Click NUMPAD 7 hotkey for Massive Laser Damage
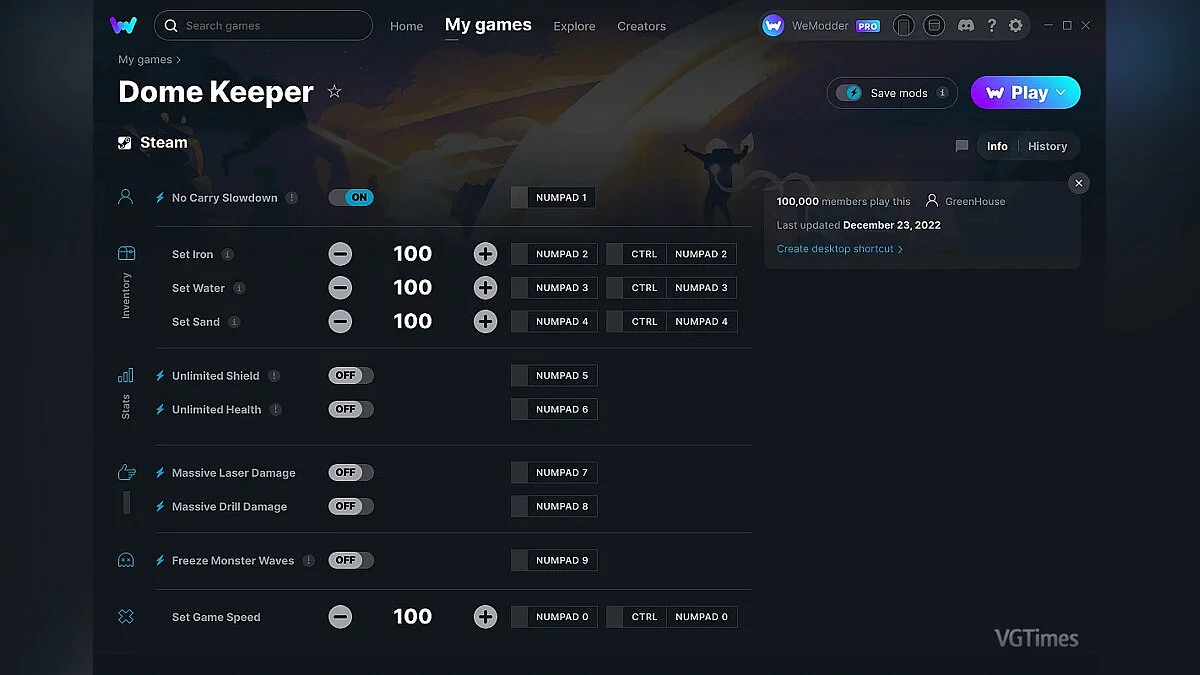 [x=553, y=473]
